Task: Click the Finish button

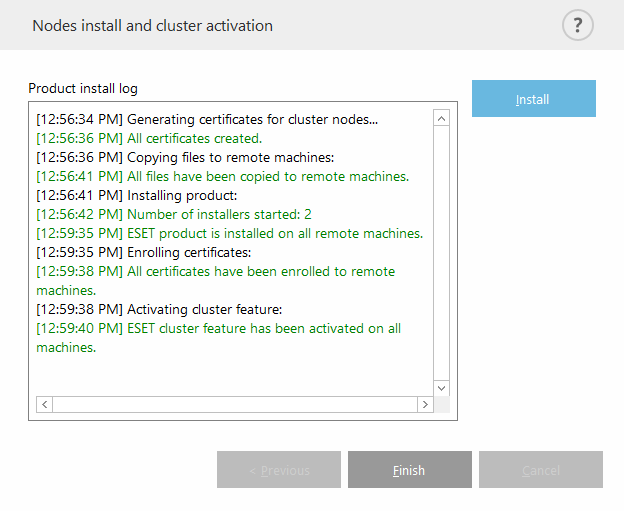Action: tap(409, 470)
